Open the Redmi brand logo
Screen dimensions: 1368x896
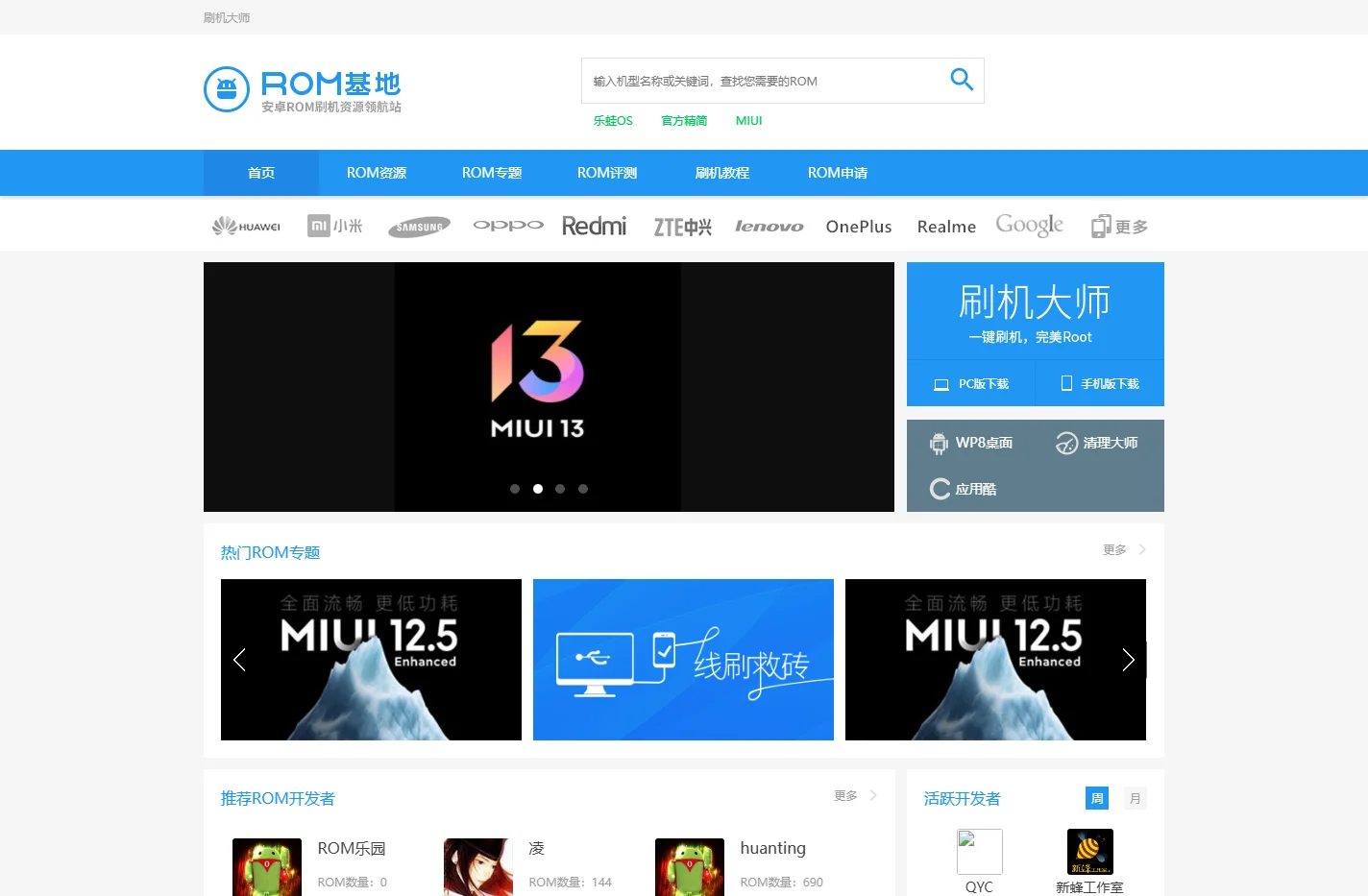594,226
